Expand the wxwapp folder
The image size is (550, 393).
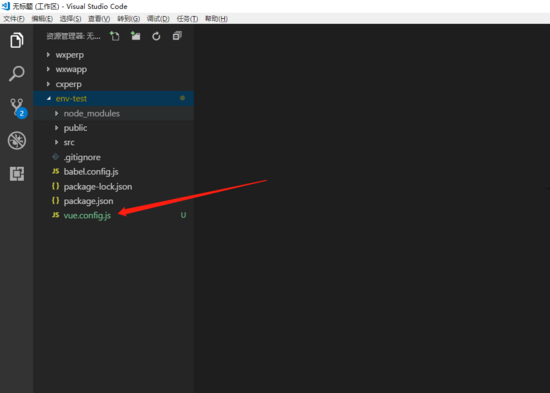[x=114, y=69]
